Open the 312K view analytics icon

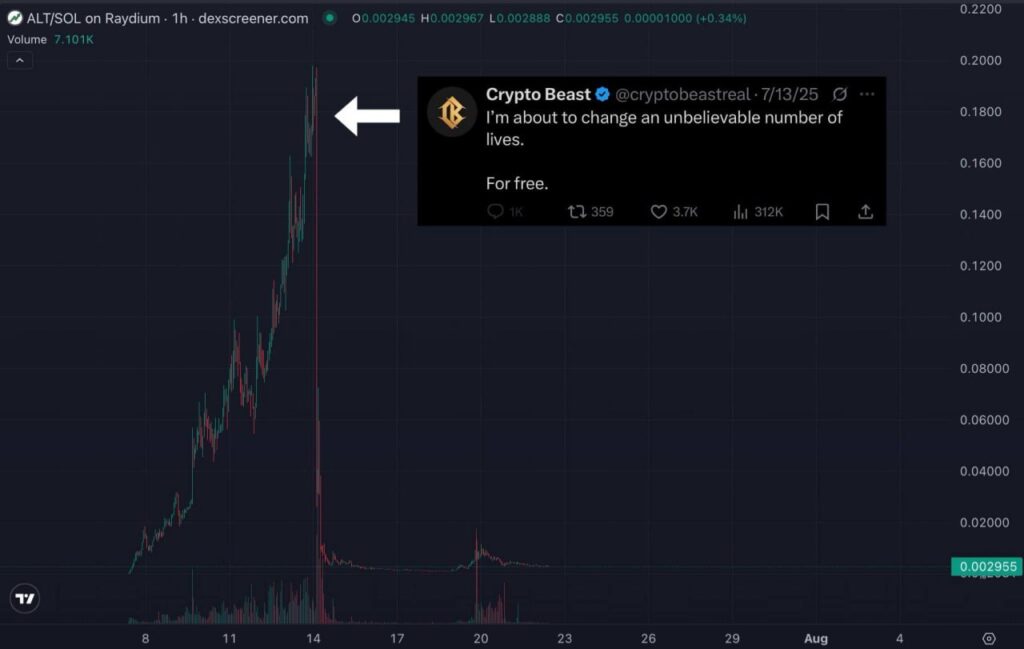click(741, 212)
